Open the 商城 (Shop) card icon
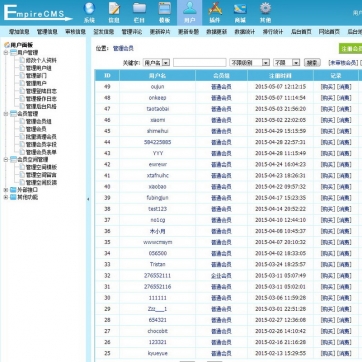This screenshot has height=362, width=362. coord(240,13)
